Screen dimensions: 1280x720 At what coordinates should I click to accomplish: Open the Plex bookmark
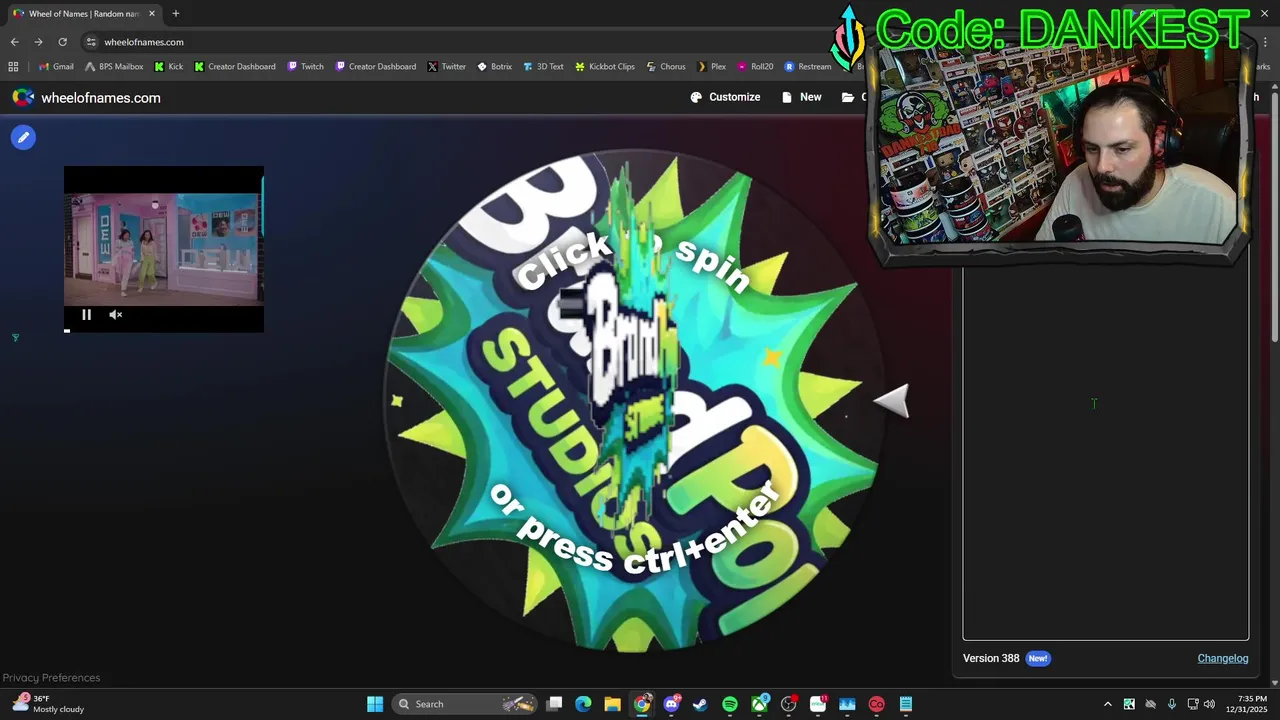(x=711, y=67)
